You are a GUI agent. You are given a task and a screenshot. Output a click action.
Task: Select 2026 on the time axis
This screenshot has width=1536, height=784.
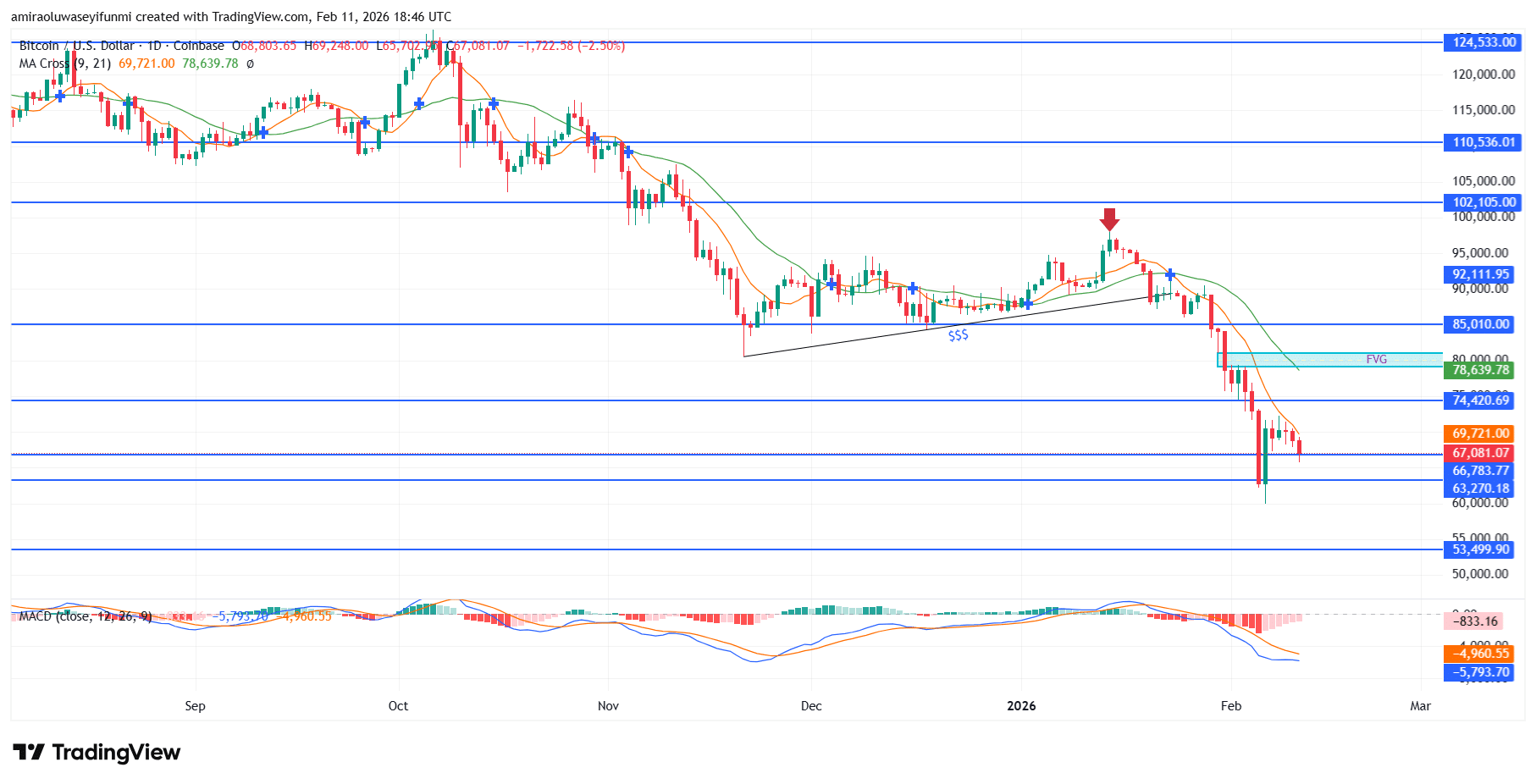pos(1021,705)
